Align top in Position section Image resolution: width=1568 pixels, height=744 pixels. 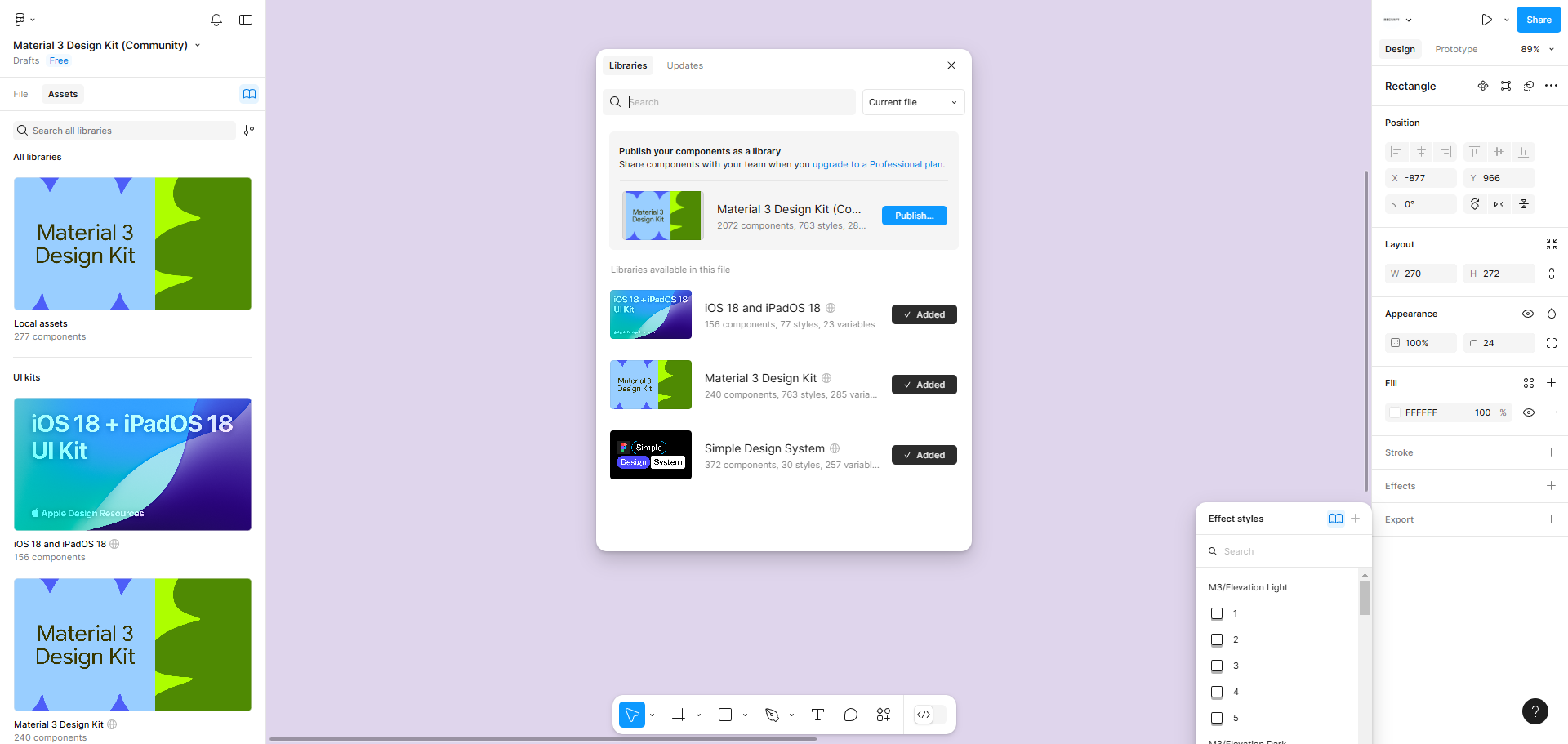(x=1474, y=152)
